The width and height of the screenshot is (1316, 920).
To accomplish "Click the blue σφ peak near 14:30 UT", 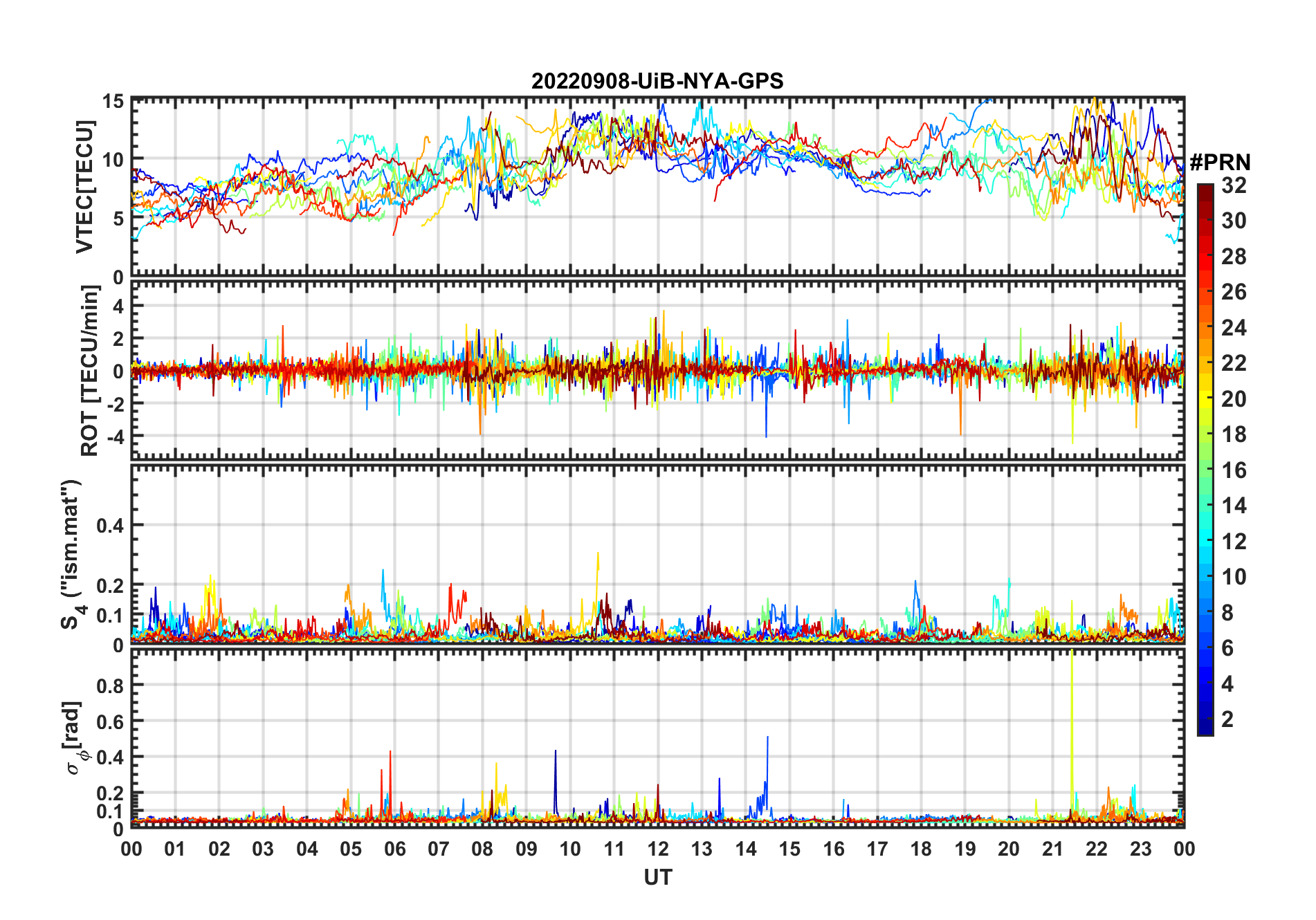I will 767,775.
